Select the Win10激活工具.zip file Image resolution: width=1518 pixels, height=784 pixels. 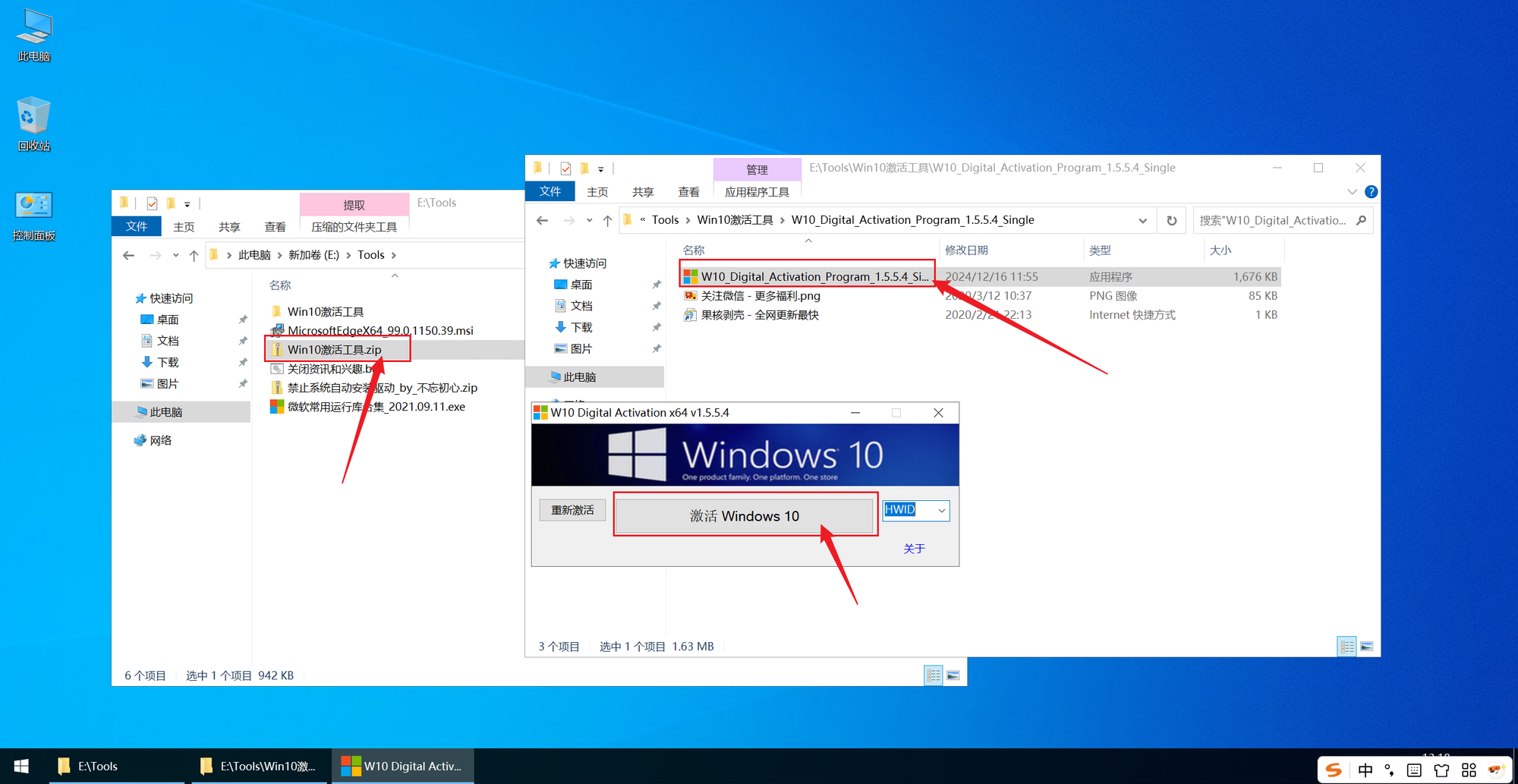coord(334,350)
